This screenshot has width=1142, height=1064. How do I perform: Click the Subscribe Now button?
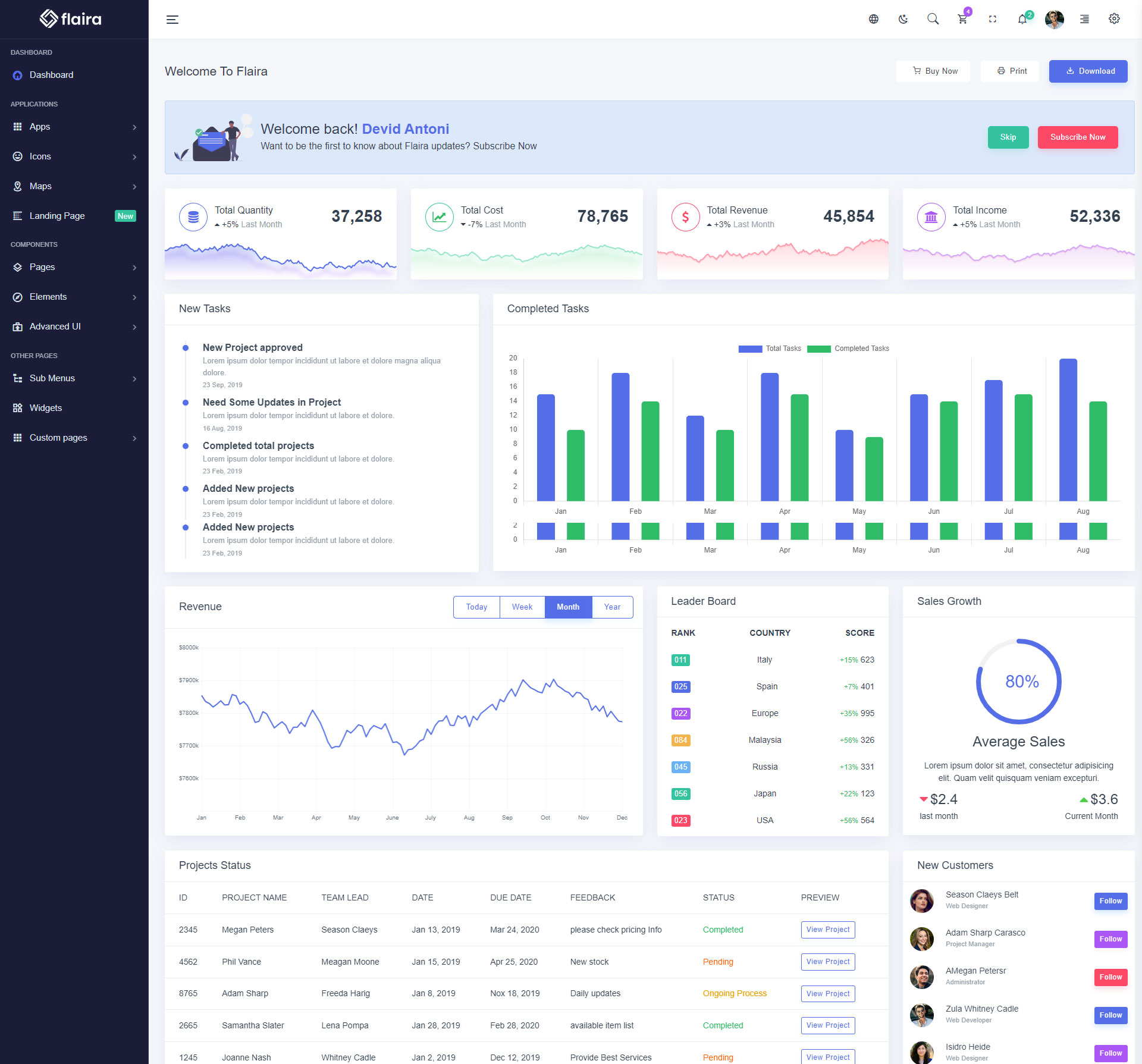1077,137
